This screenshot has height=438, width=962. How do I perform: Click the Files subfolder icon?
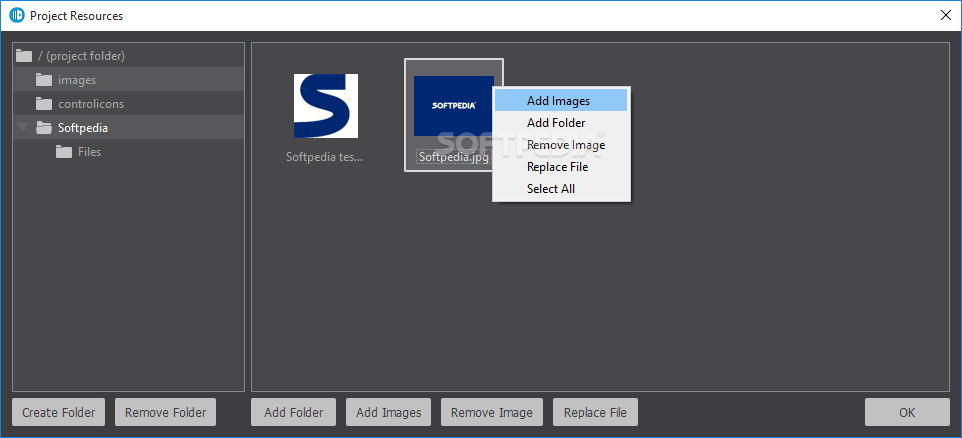pos(64,152)
